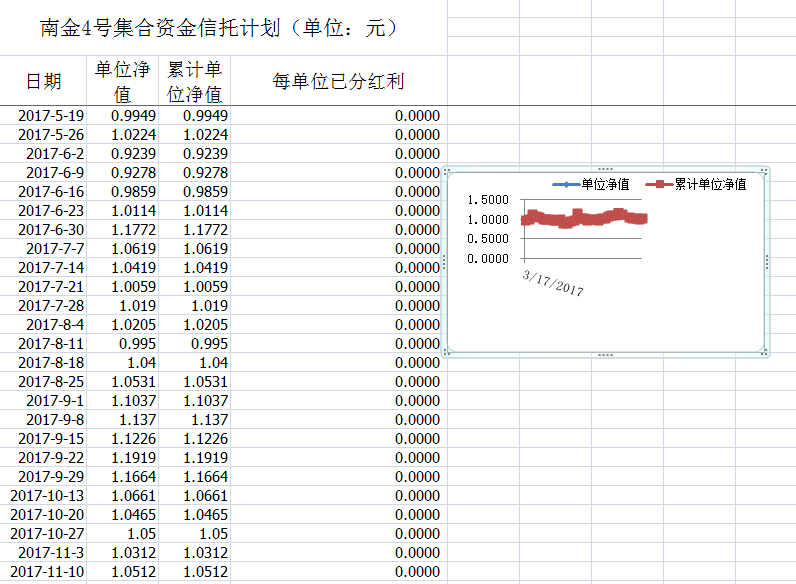The height and width of the screenshot is (584, 796).
Task: Select the title cell 南金4号集合资金信托计划
Action: [x=220, y=28]
